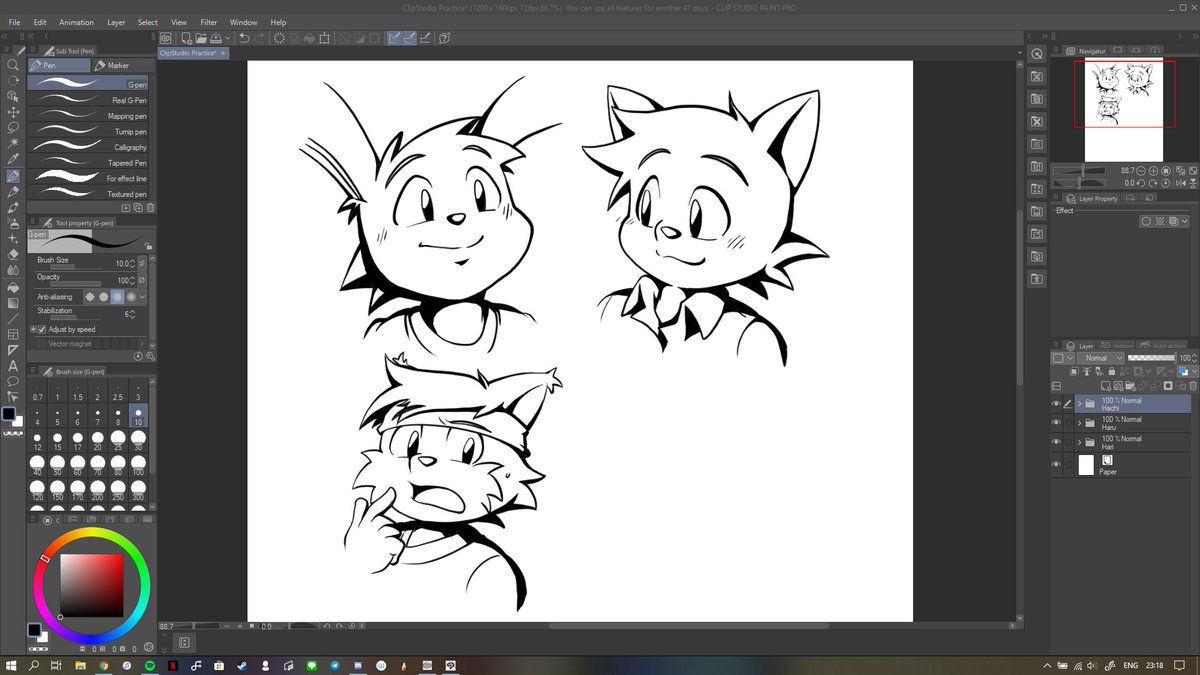The image size is (1200, 675).
Task: Hide the Paper layer
Action: [x=1056, y=464]
